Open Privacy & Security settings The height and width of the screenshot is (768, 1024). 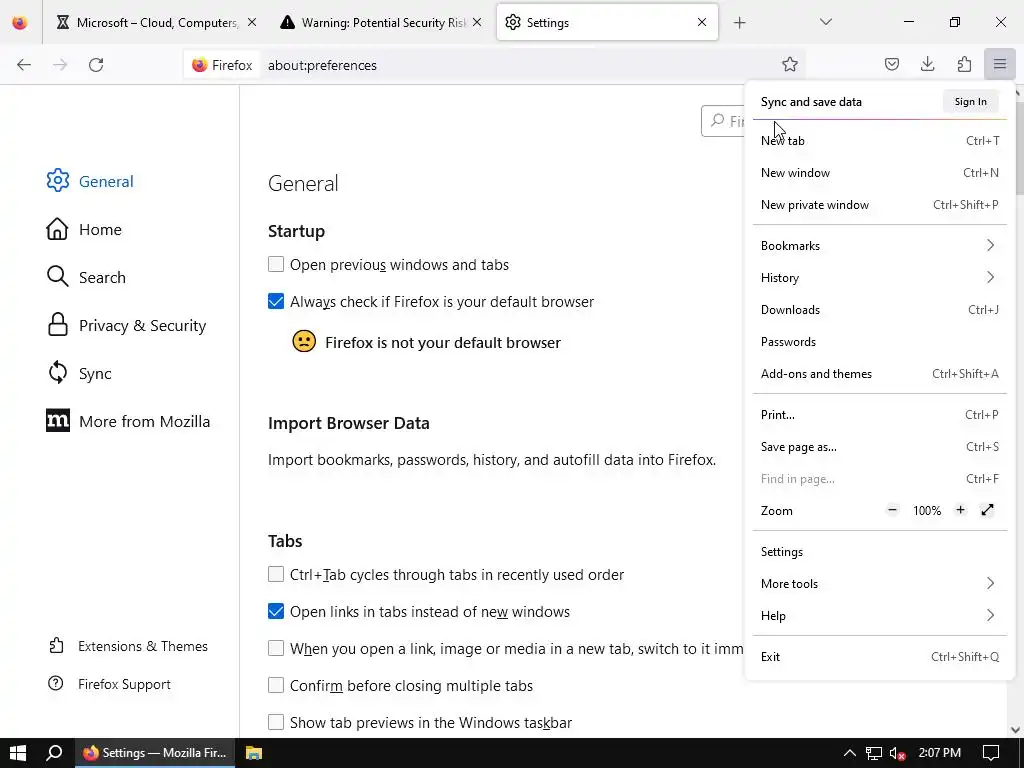[x=127, y=325]
